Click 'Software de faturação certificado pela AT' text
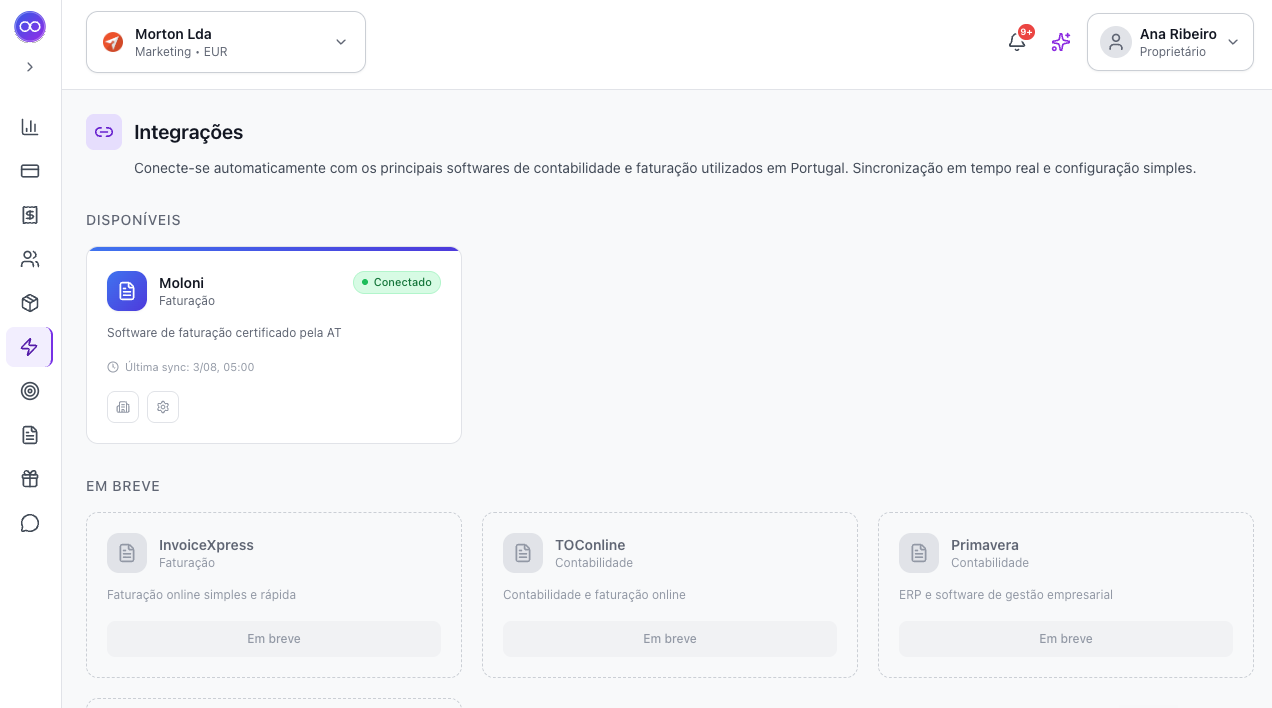This screenshot has width=1272, height=708. [x=224, y=333]
